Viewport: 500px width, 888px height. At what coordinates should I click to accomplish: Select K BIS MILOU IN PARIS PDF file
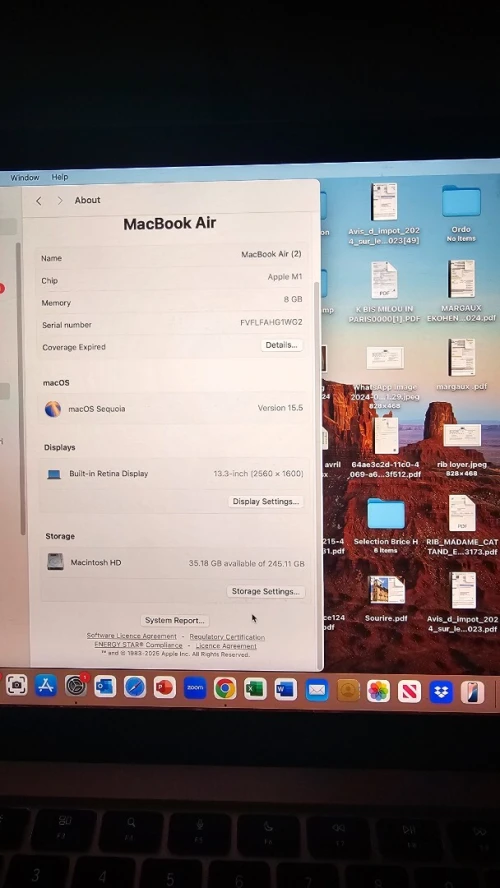click(x=384, y=280)
